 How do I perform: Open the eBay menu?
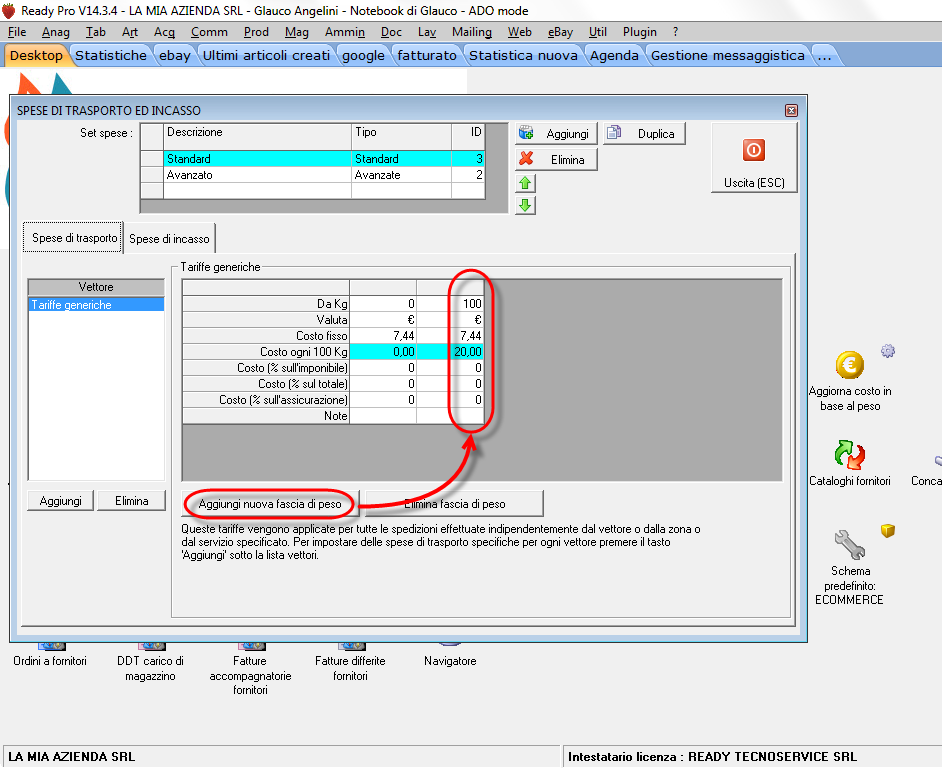tap(560, 32)
